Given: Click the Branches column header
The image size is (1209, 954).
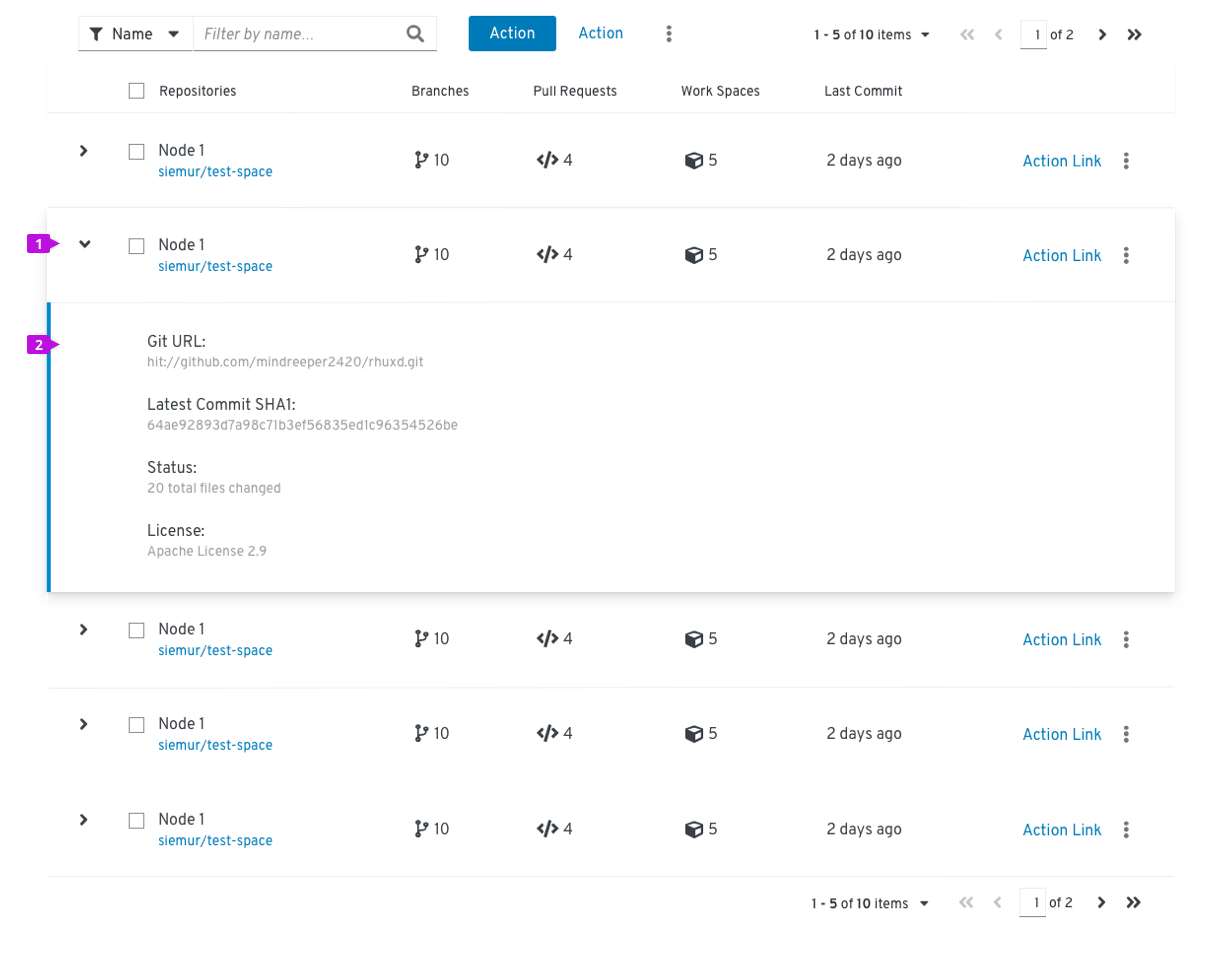Looking at the screenshot, I should [440, 91].
